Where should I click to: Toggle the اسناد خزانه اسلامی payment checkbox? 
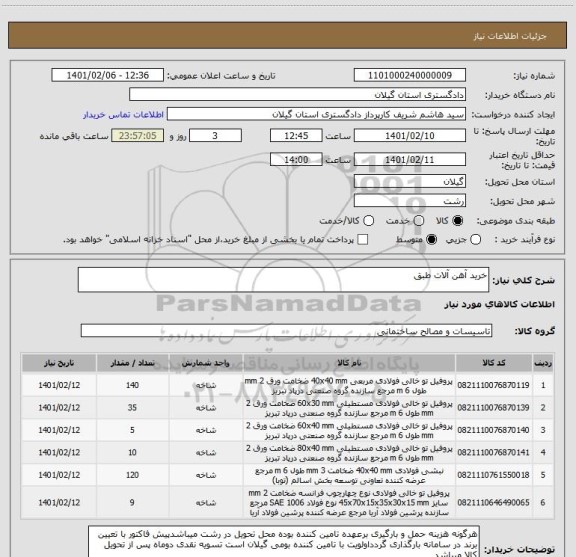(363, 240)
